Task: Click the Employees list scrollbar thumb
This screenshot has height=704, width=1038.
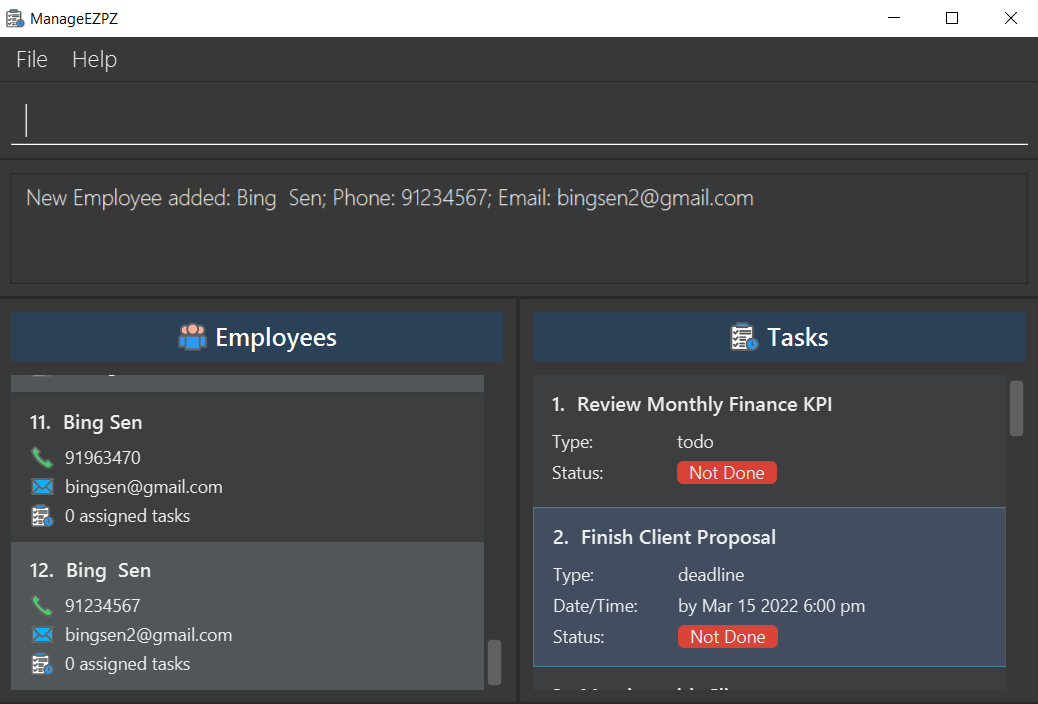Action: 494,662
